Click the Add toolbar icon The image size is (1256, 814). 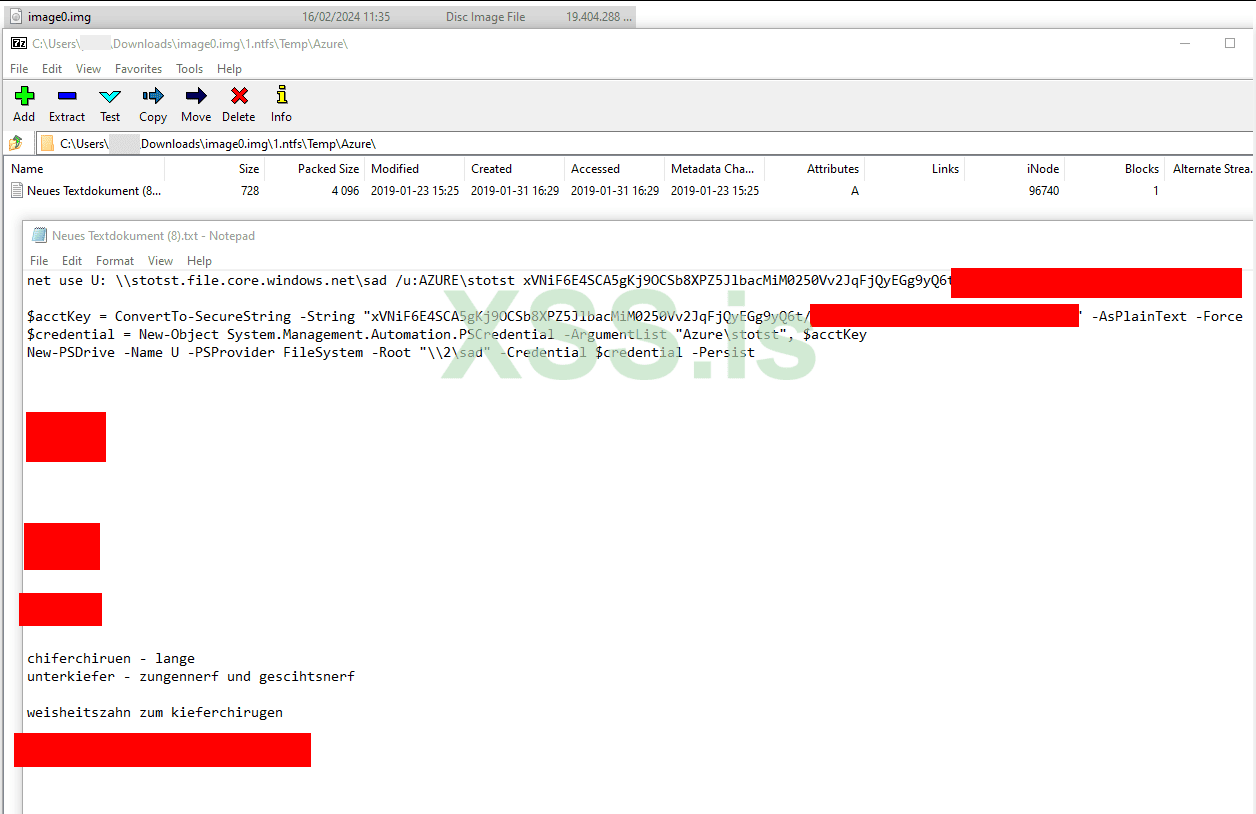point(24,96)
